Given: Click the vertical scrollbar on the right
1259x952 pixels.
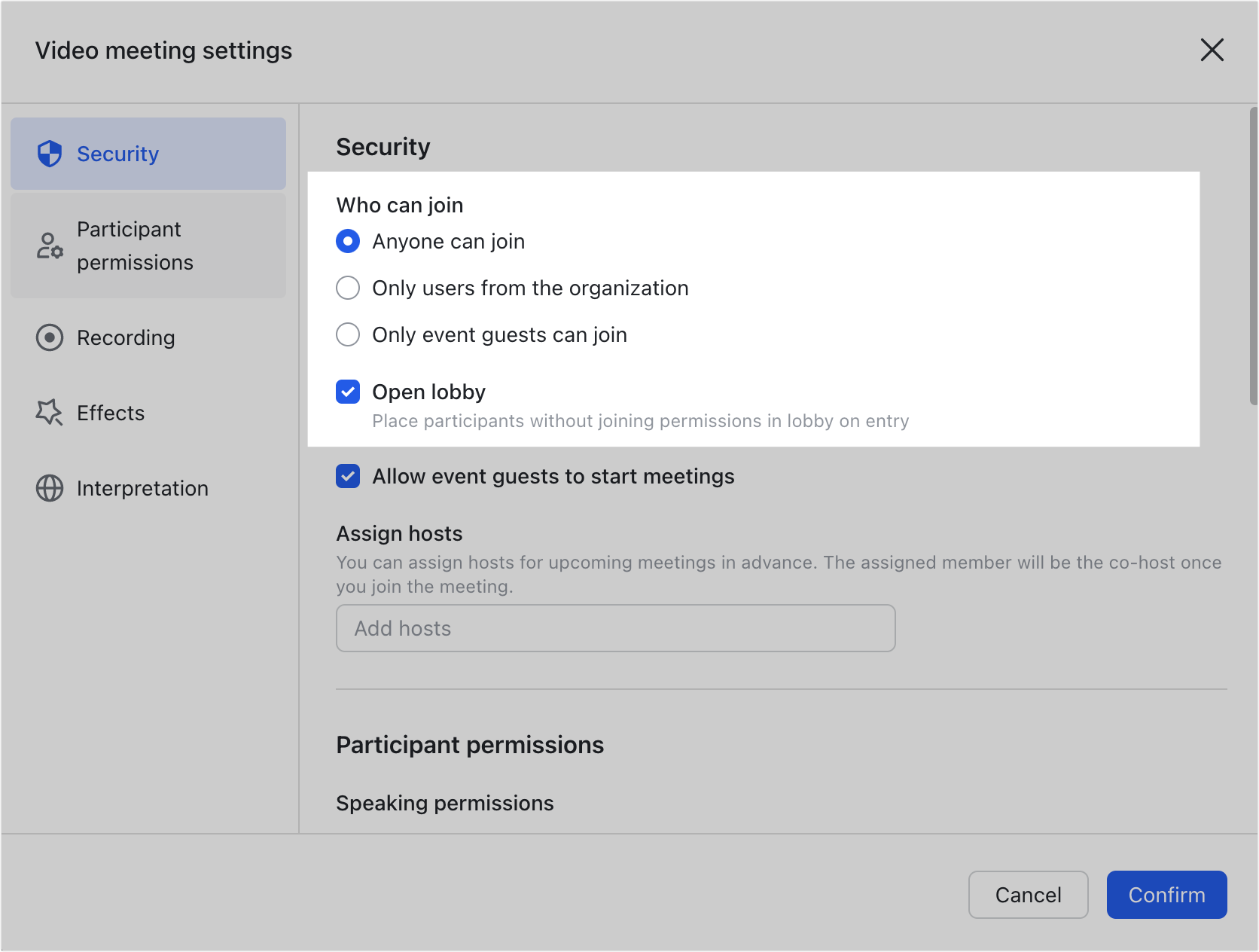Looking at the screenshot, I should (1253, 256).
